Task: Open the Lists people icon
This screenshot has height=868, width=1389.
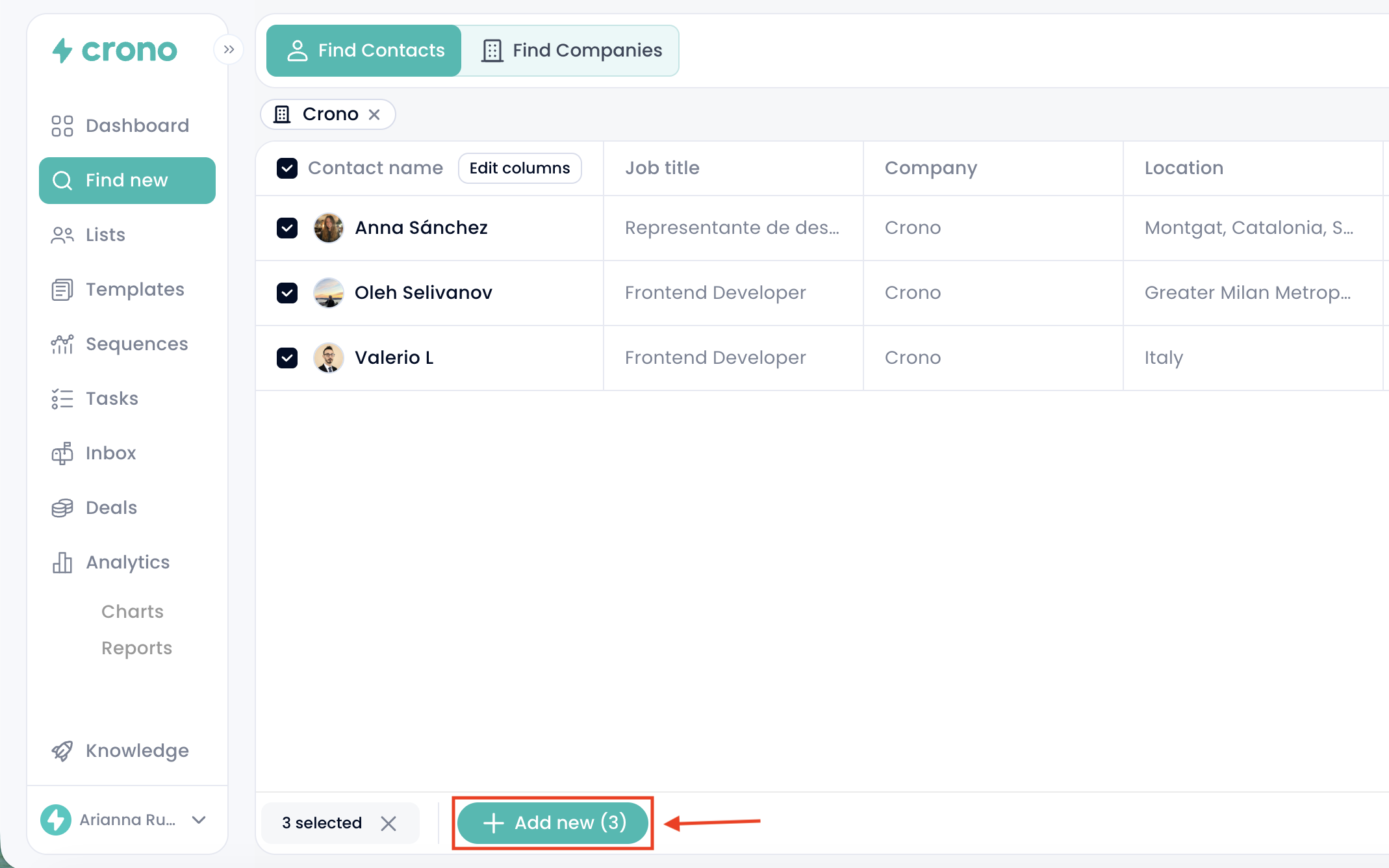Action: point(62,235)
